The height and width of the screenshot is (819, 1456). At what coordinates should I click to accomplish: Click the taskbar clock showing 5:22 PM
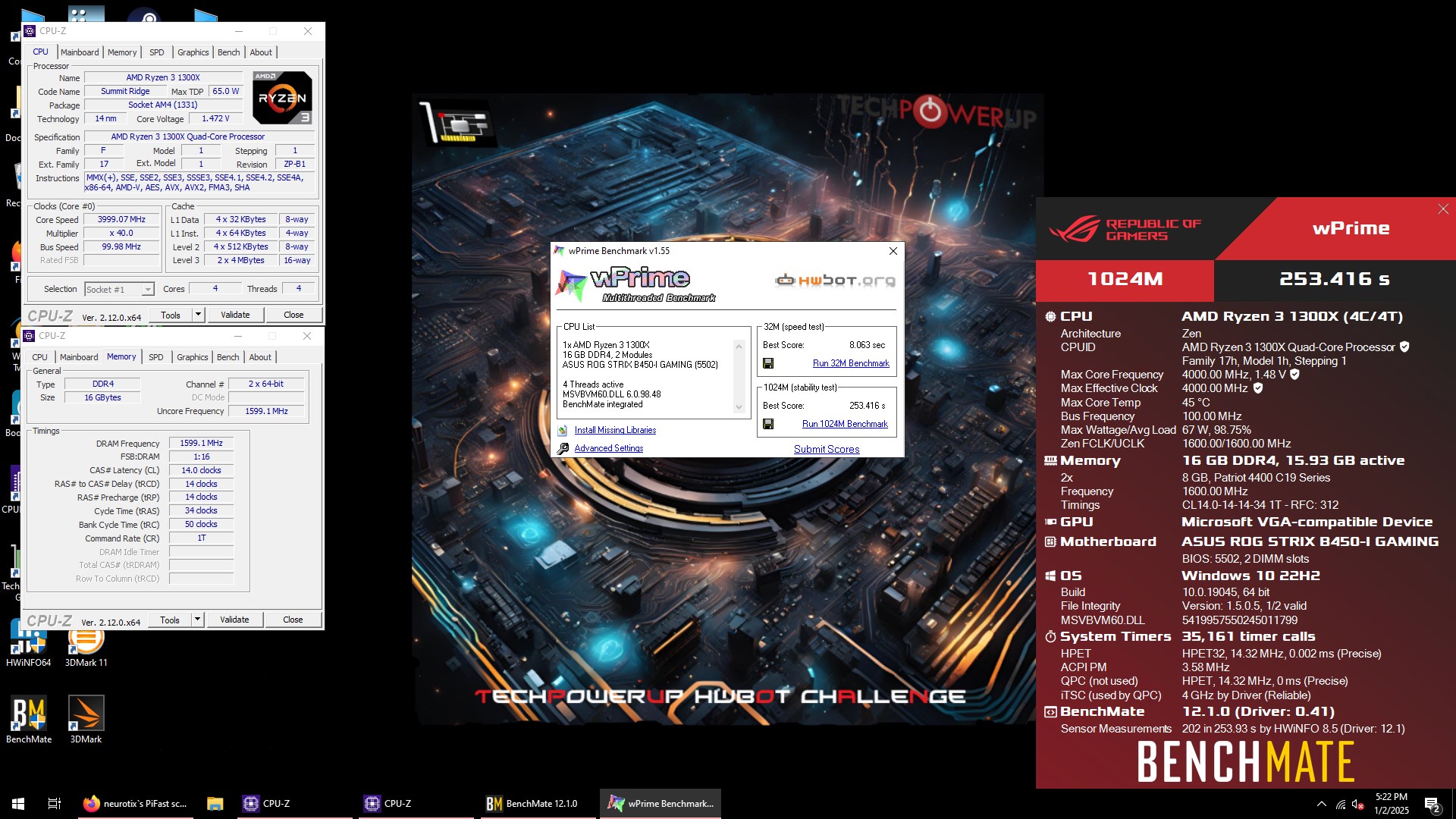pyautogui.click(x=1392, y=804)
